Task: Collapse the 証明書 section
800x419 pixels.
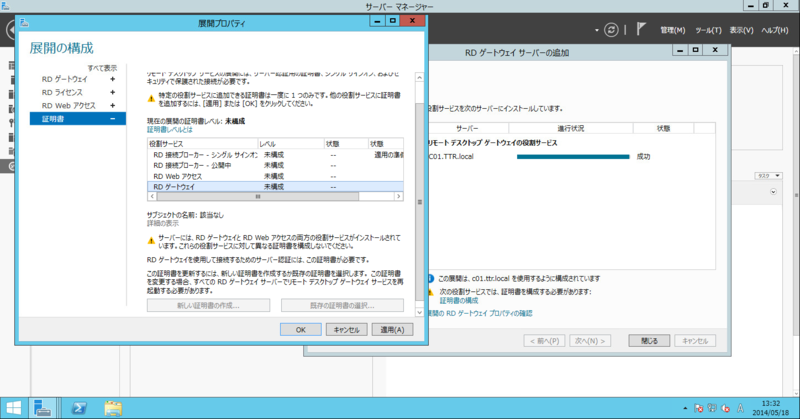Action: point(112,119)
